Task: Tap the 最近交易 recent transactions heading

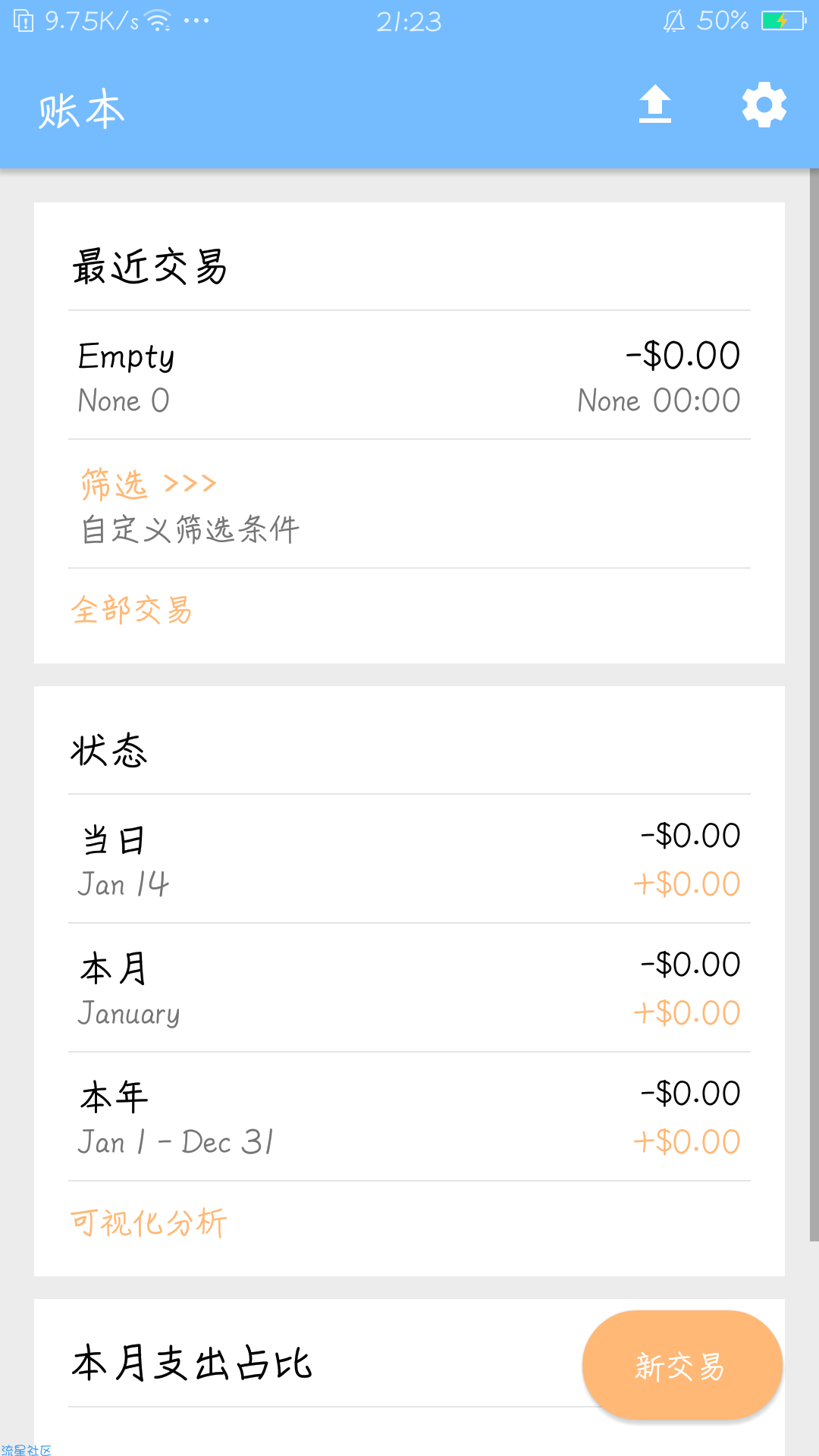Action: (x=150, y=267)
